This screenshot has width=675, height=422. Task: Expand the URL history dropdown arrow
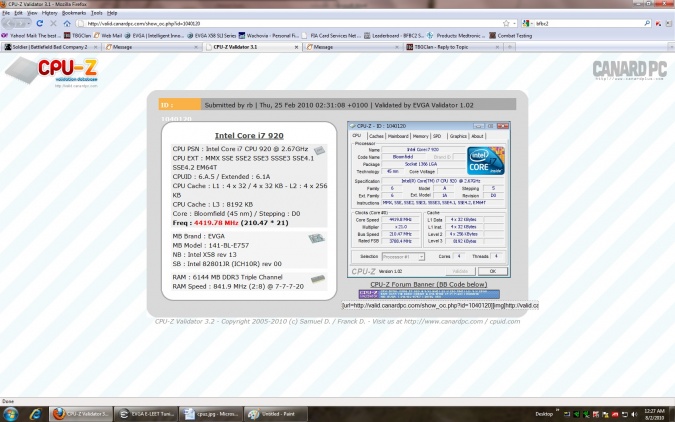(x=514, y=23)
